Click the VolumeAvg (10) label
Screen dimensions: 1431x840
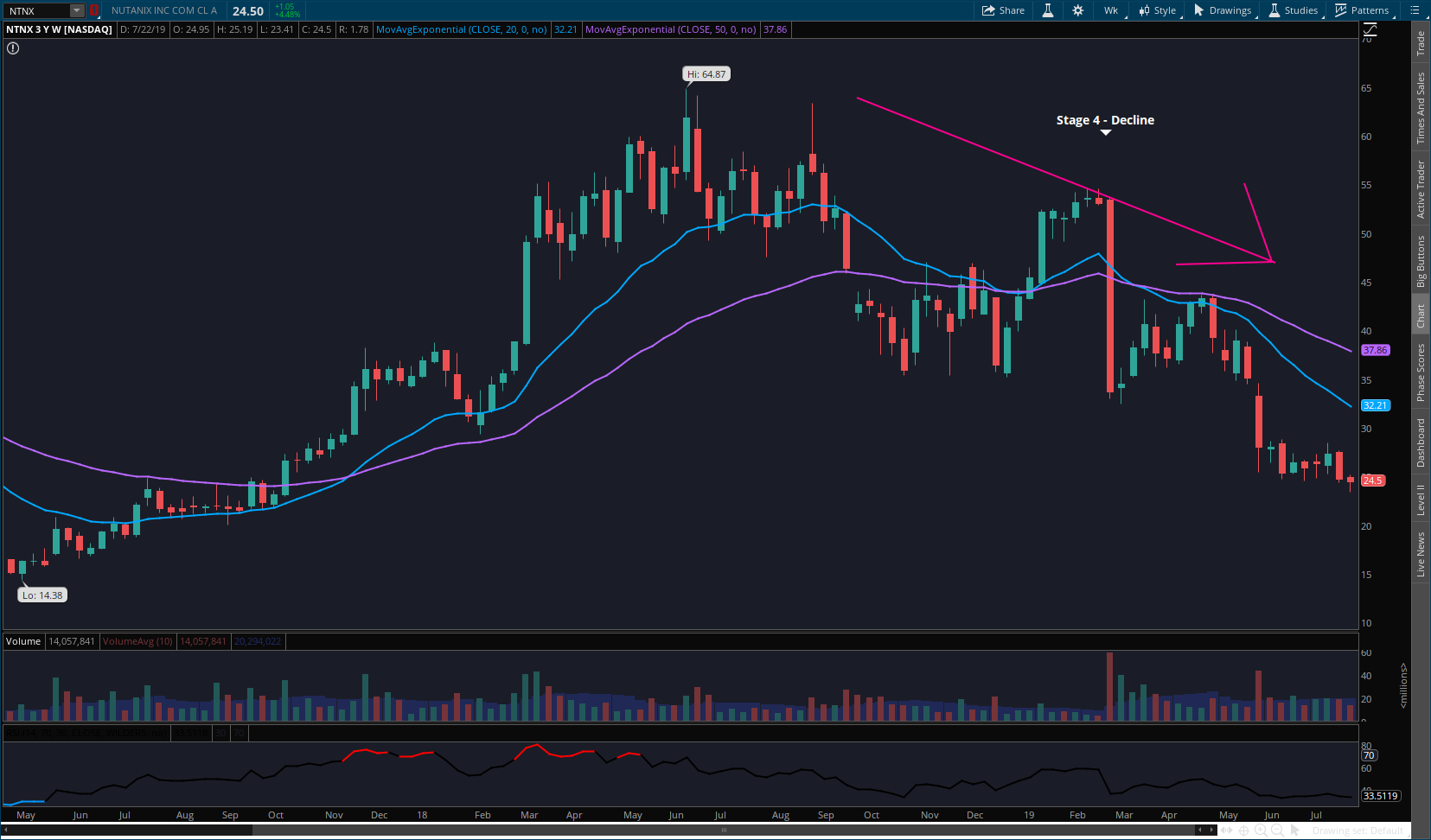tap(138, 641)
